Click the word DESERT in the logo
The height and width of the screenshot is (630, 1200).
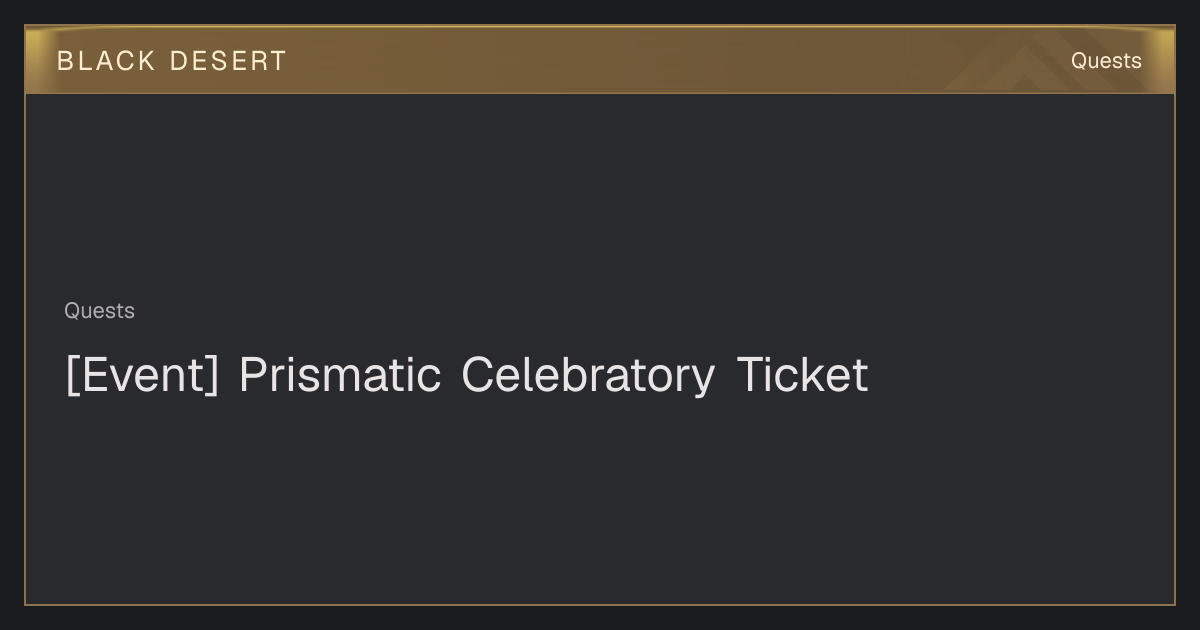pyautogui.click(x=228, y=61)
